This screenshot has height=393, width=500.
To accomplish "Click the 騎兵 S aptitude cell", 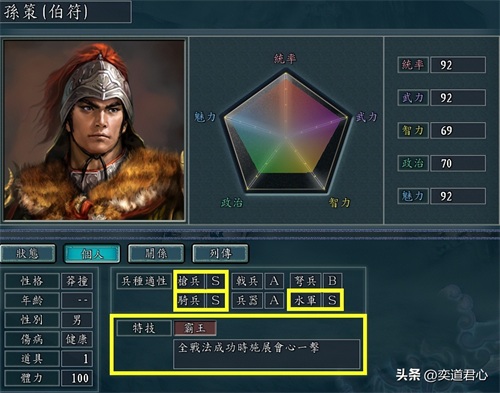I will [201, 301].
